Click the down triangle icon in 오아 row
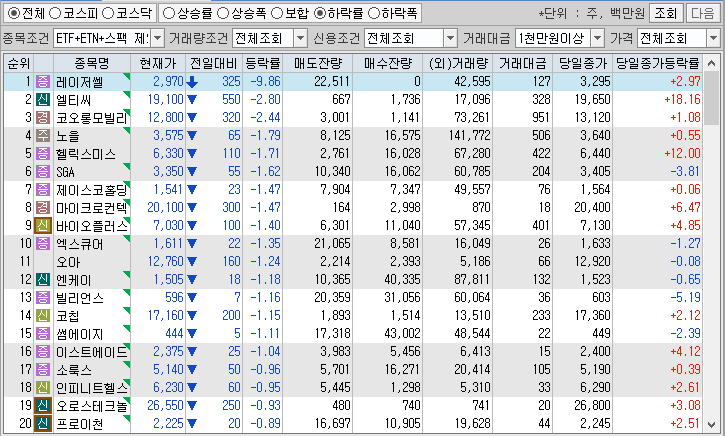 tap(192, 262)
